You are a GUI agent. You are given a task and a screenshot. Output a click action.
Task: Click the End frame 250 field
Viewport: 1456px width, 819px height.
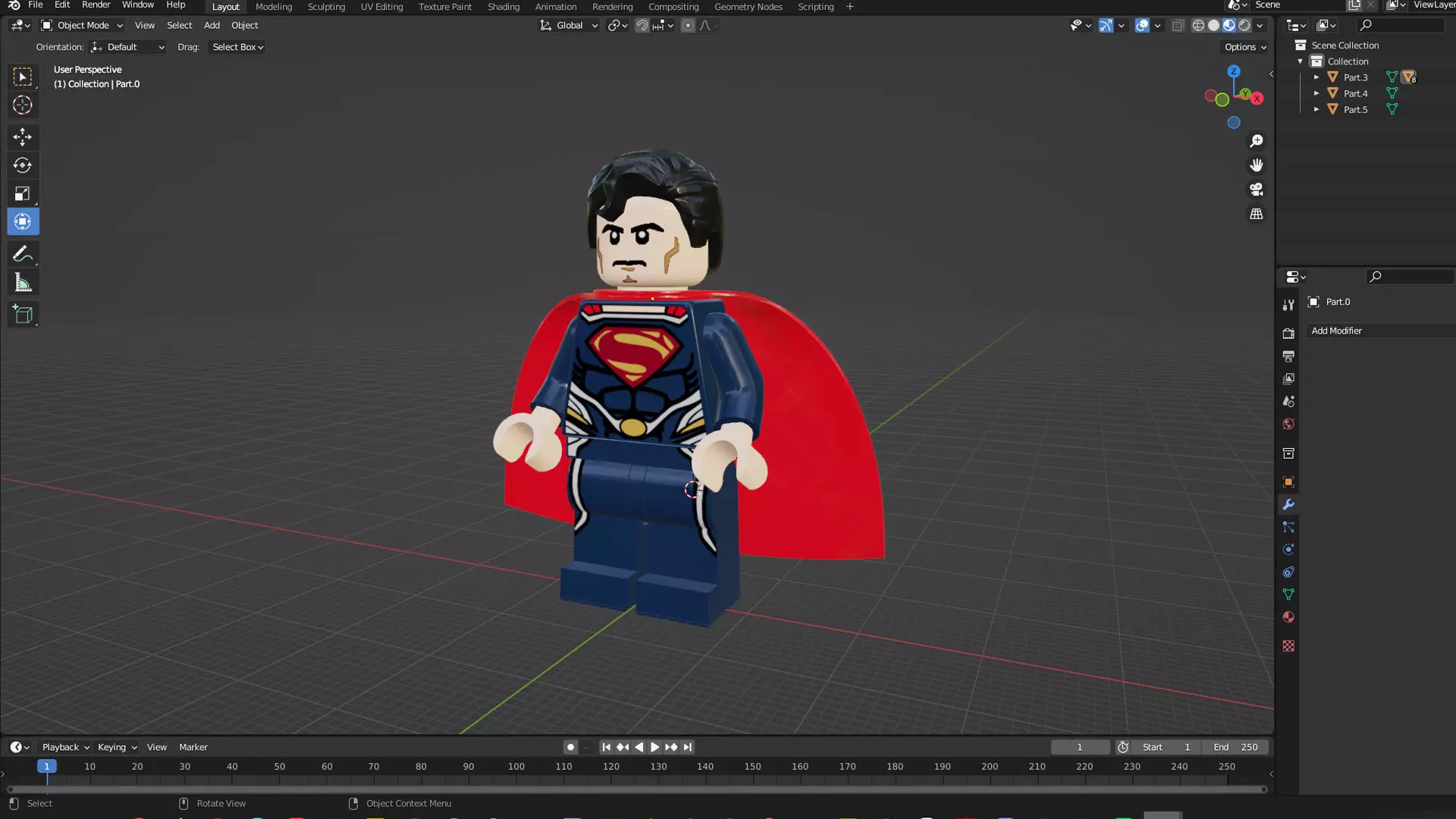pos(1235,748)
